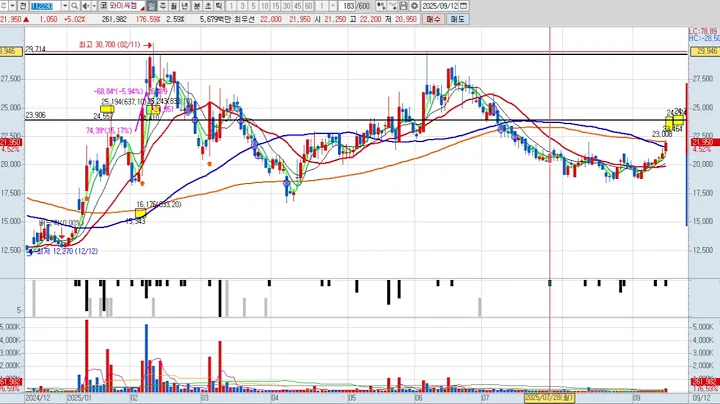Expand the dropdown beside the speaker icon
The height and width of the screenshot is (404, 720).
94,6
